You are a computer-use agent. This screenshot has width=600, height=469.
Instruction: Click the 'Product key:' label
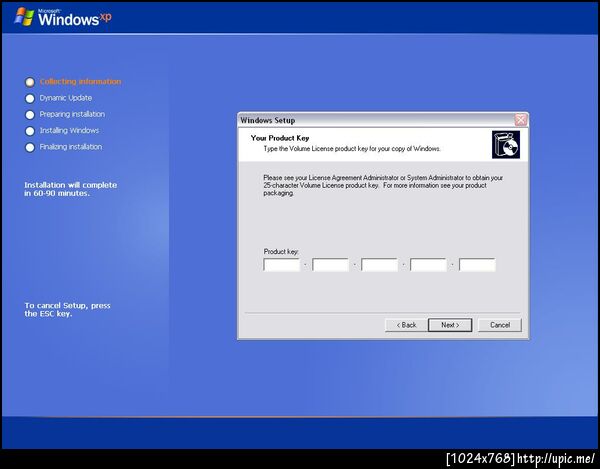point(281,251)
